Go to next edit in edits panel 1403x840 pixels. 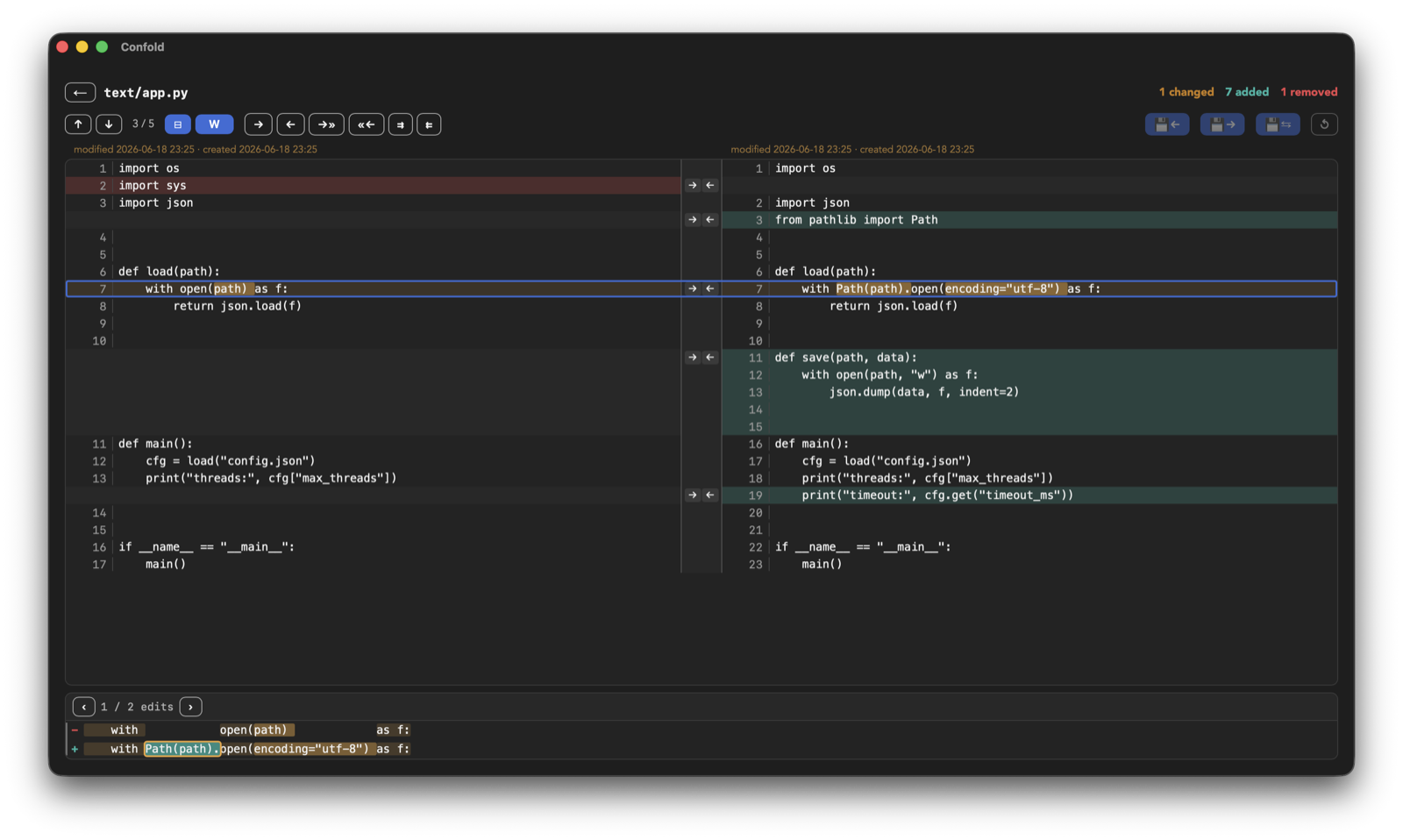(x=190, y=707)
